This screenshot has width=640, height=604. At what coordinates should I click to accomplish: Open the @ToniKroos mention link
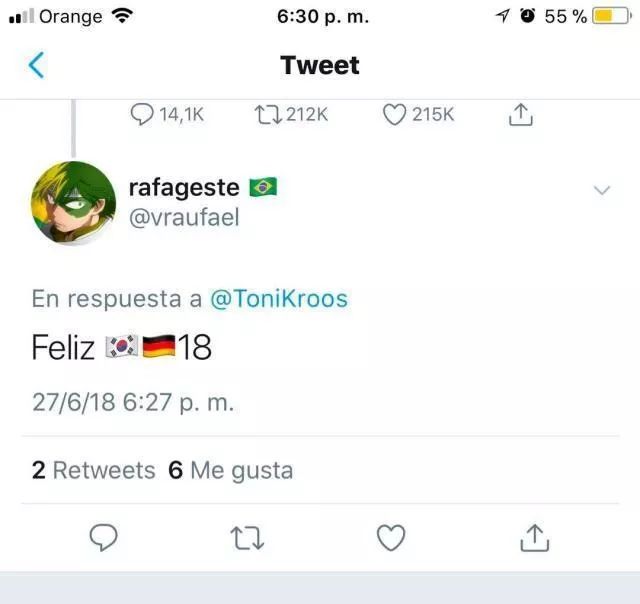click(279, 298)
